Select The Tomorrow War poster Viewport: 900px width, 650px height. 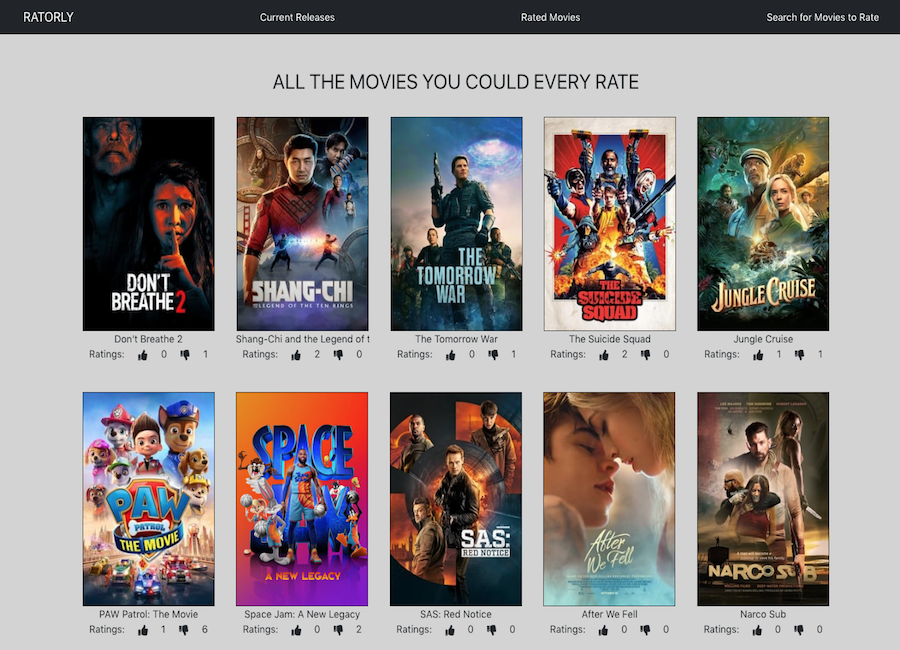456,224
